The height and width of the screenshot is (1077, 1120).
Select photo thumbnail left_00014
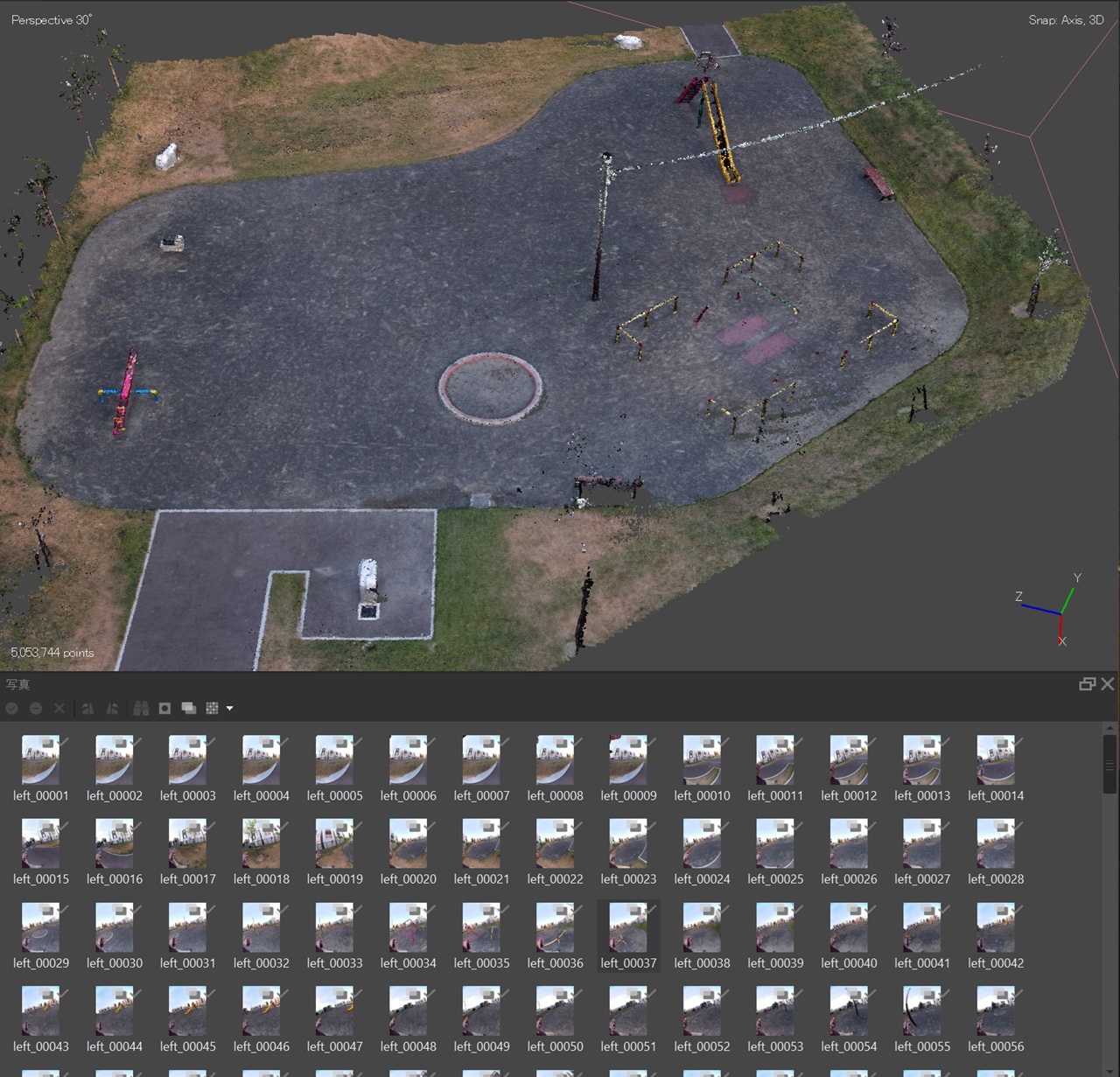[996, 760]
